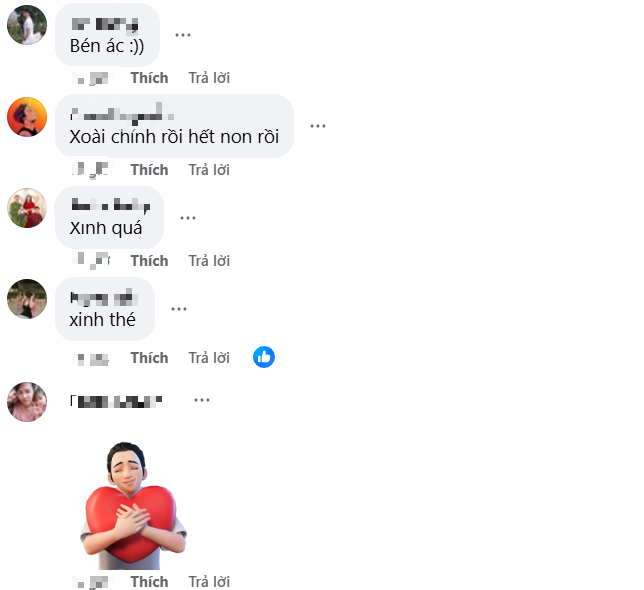Open avatar of sticker comment author

[x=27, y=402]
